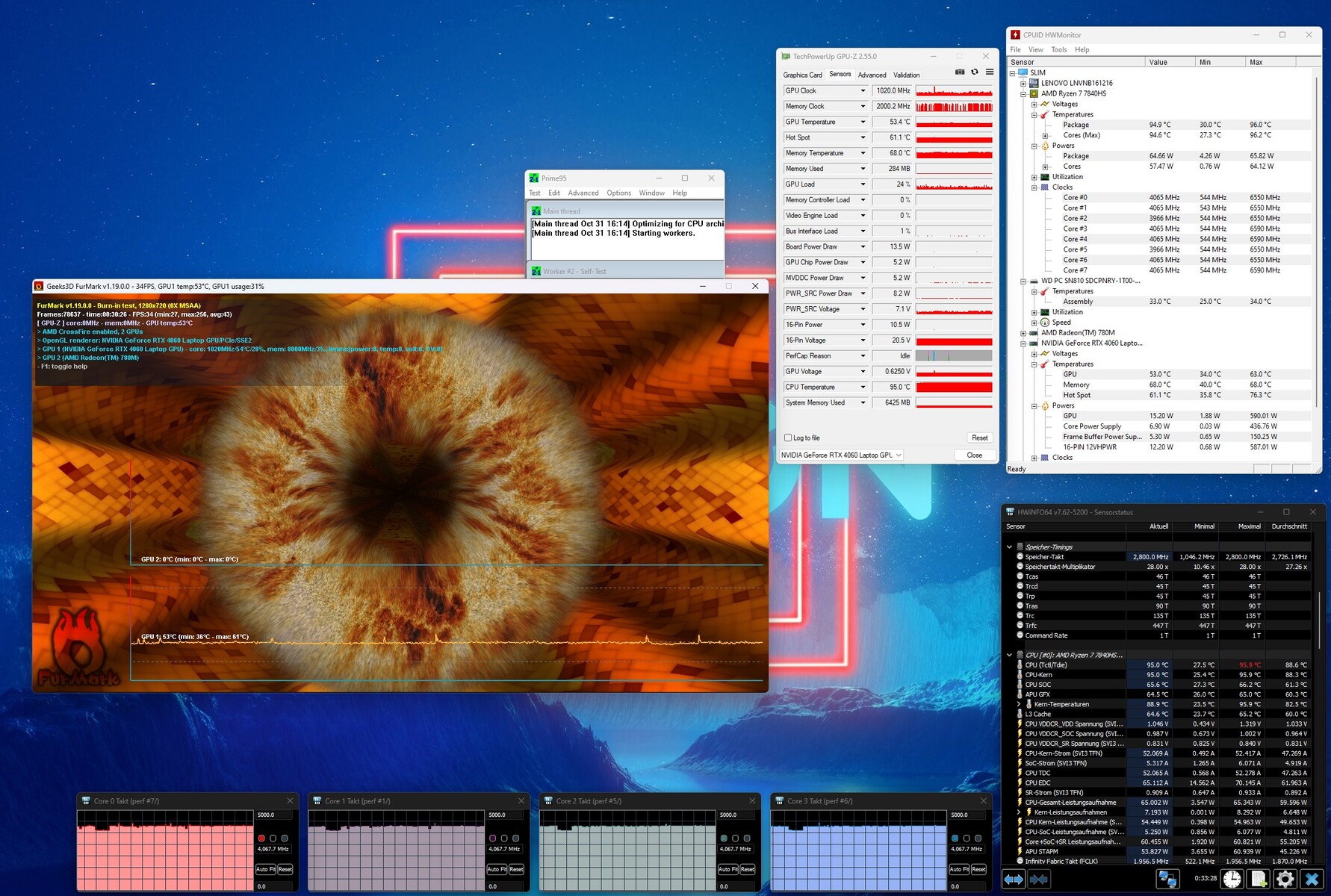1331x896 pixels.
Task: Click Core 2 Takt graph window icon
Action: point(547,800)
